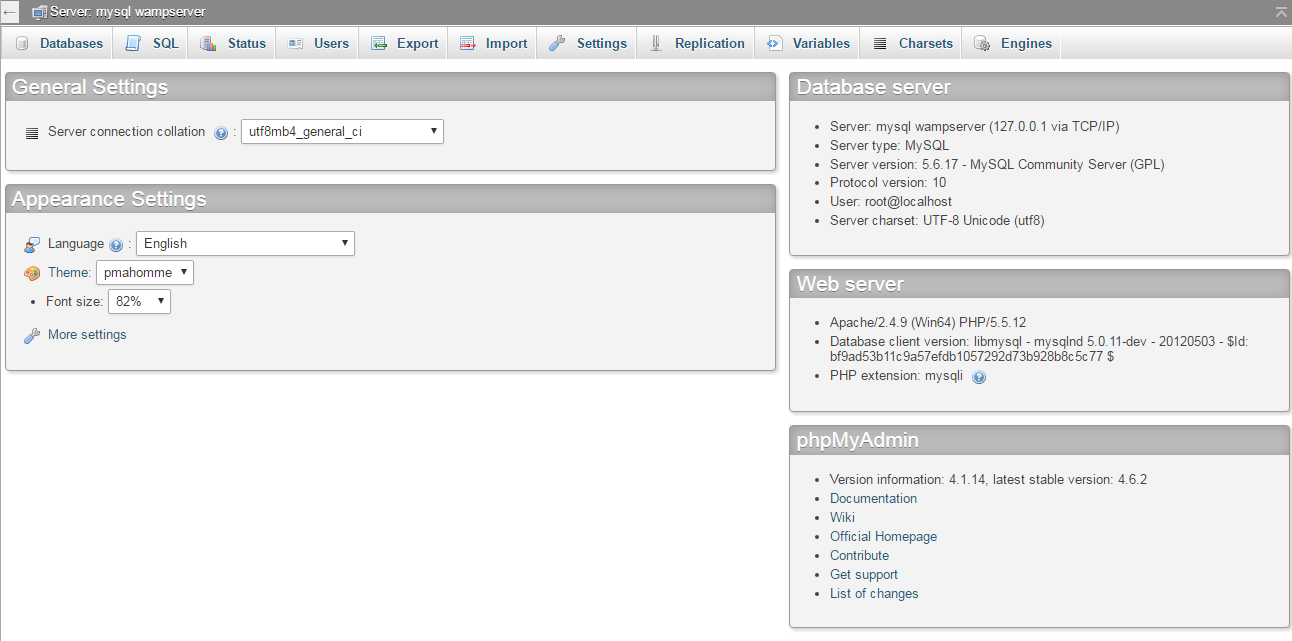1292x641 pixels.
Task: Click the Import tab icon
Action: (x=467, y=44)
